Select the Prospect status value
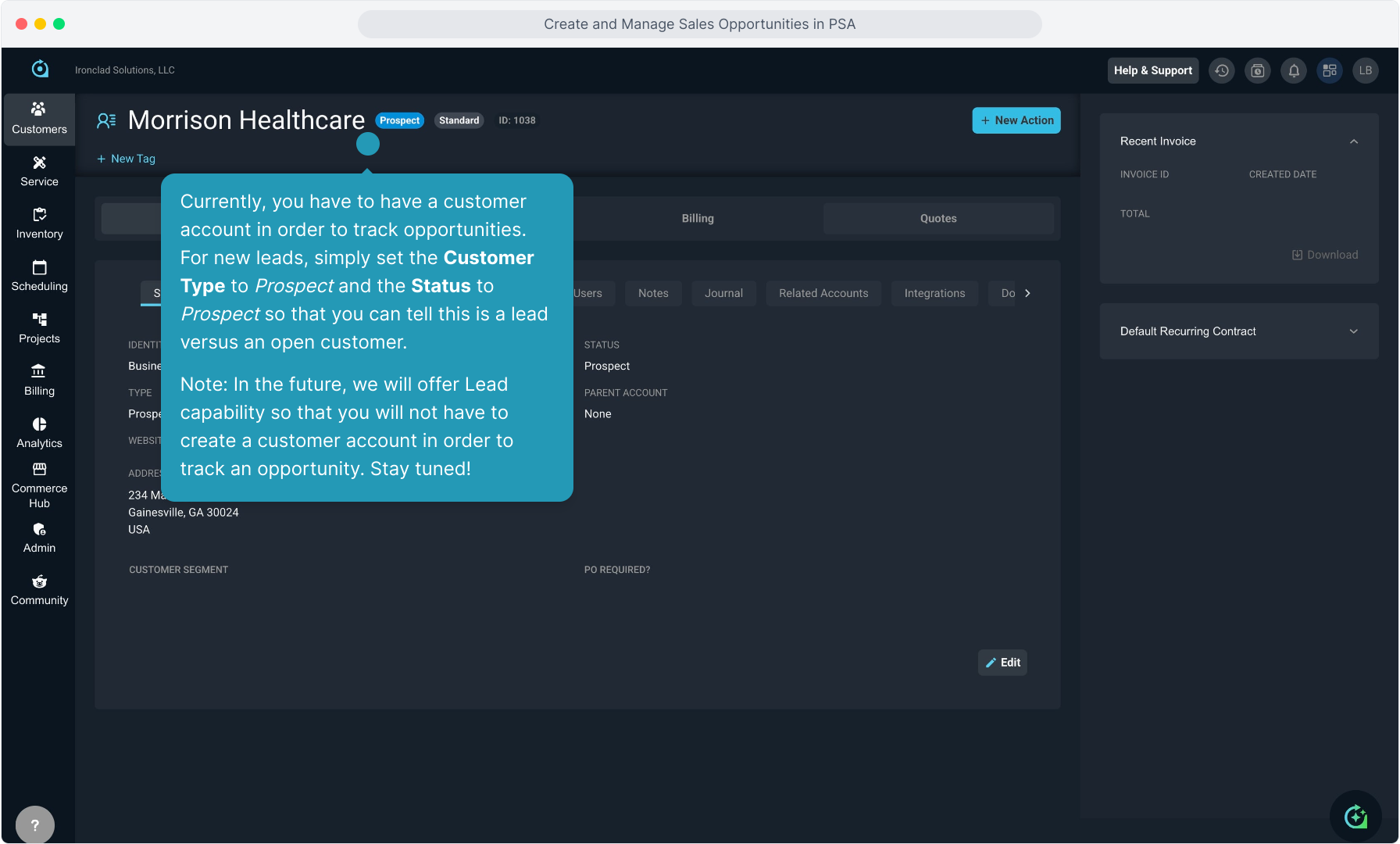 click(x=607, y=366)
